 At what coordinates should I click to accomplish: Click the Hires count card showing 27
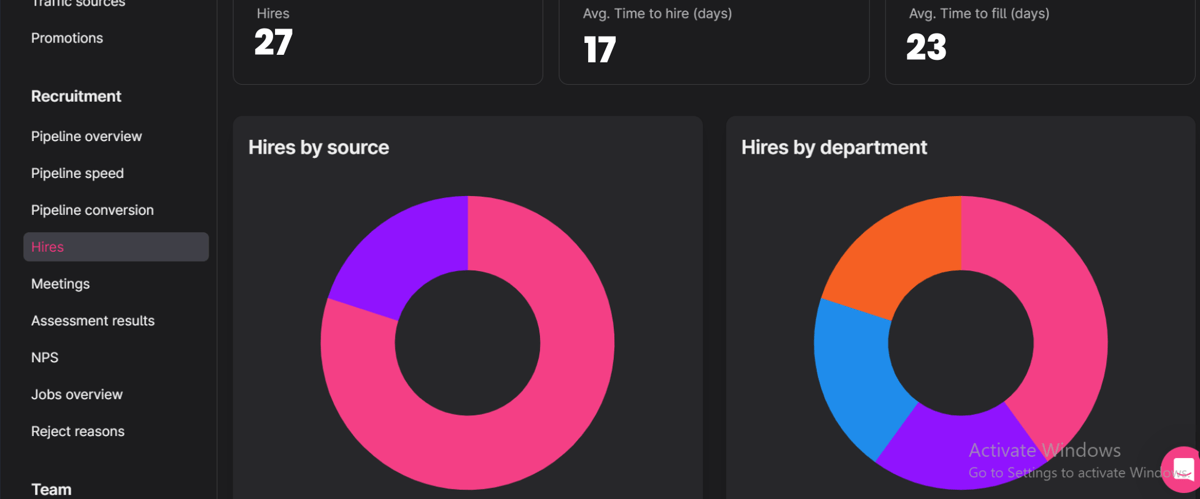387,40
